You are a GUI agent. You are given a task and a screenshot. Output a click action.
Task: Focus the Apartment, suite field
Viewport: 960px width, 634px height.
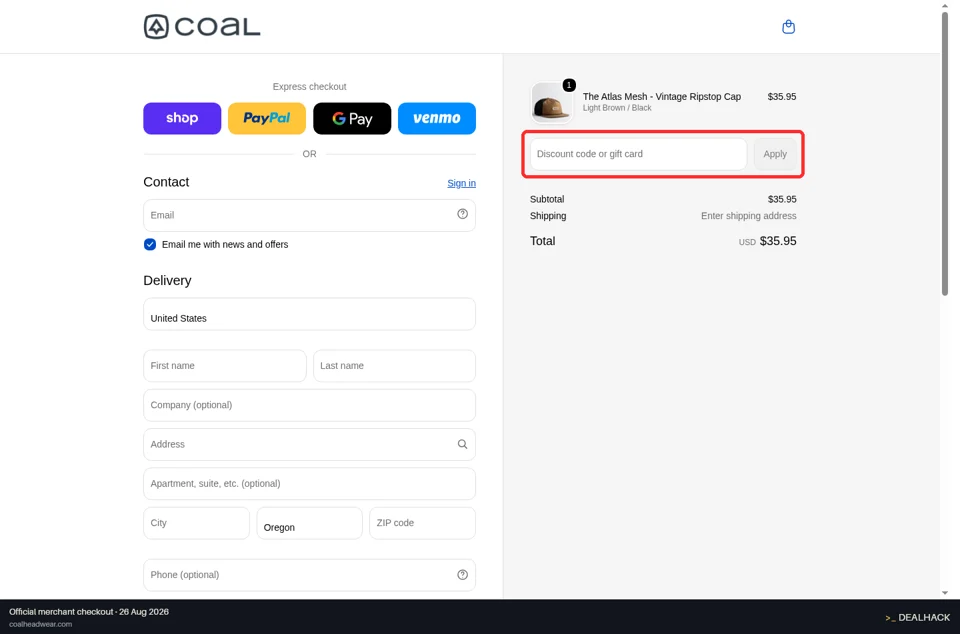tap(309, 483)
